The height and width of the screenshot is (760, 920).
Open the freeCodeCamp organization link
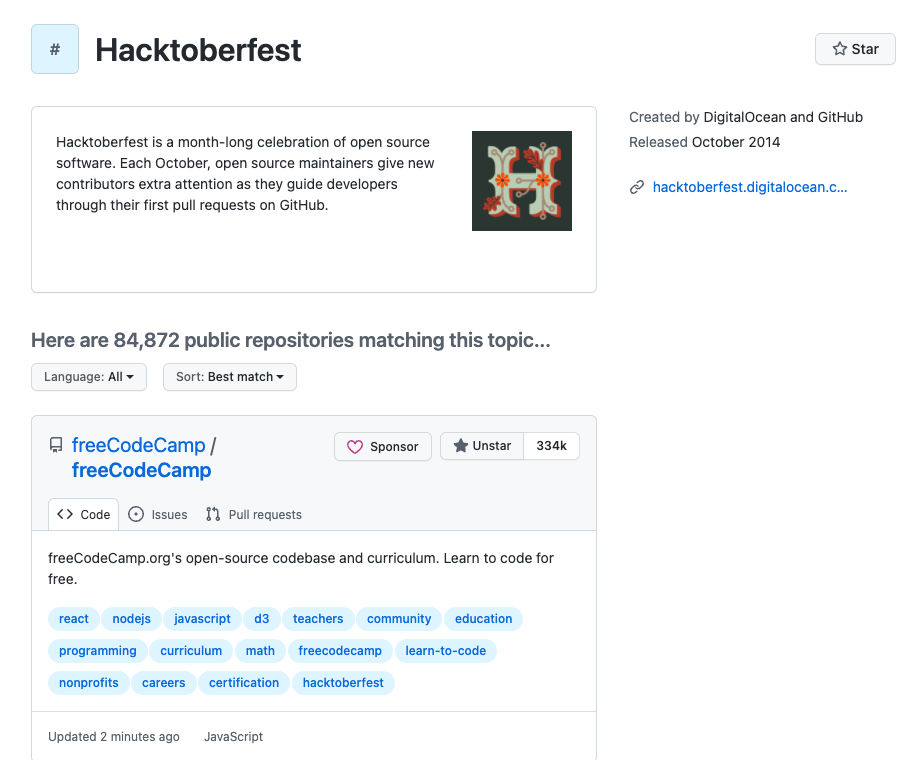(138, 445)
